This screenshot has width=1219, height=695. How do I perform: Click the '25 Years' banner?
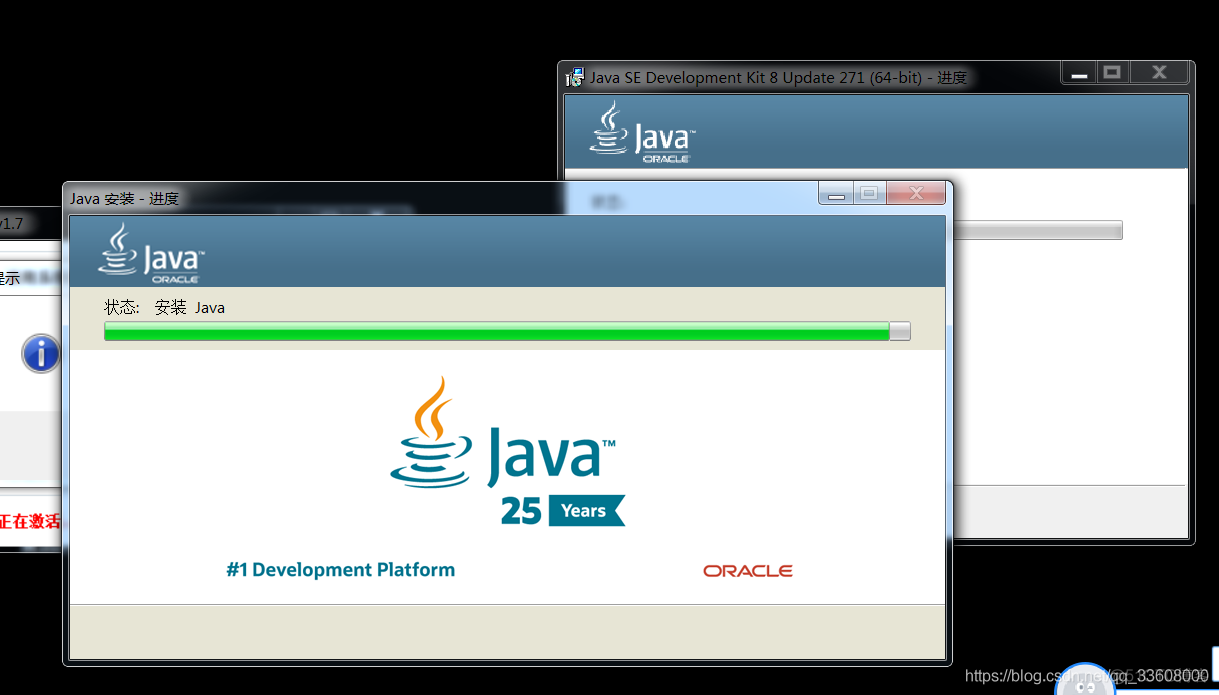pyautogui.click(x=563, y=511)
